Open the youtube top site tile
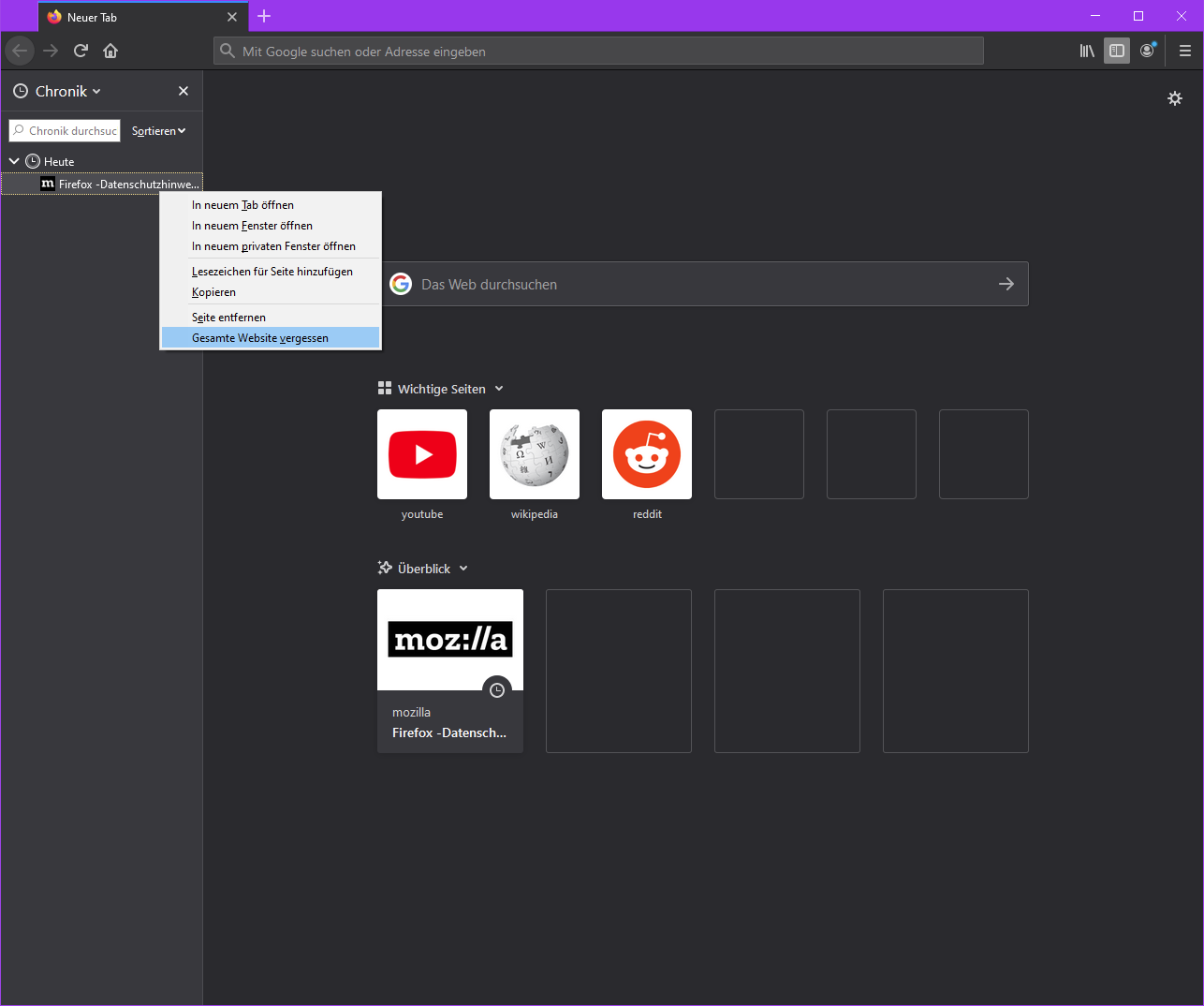This screenshot has height=1006, width=1204. tap(422, 454)
